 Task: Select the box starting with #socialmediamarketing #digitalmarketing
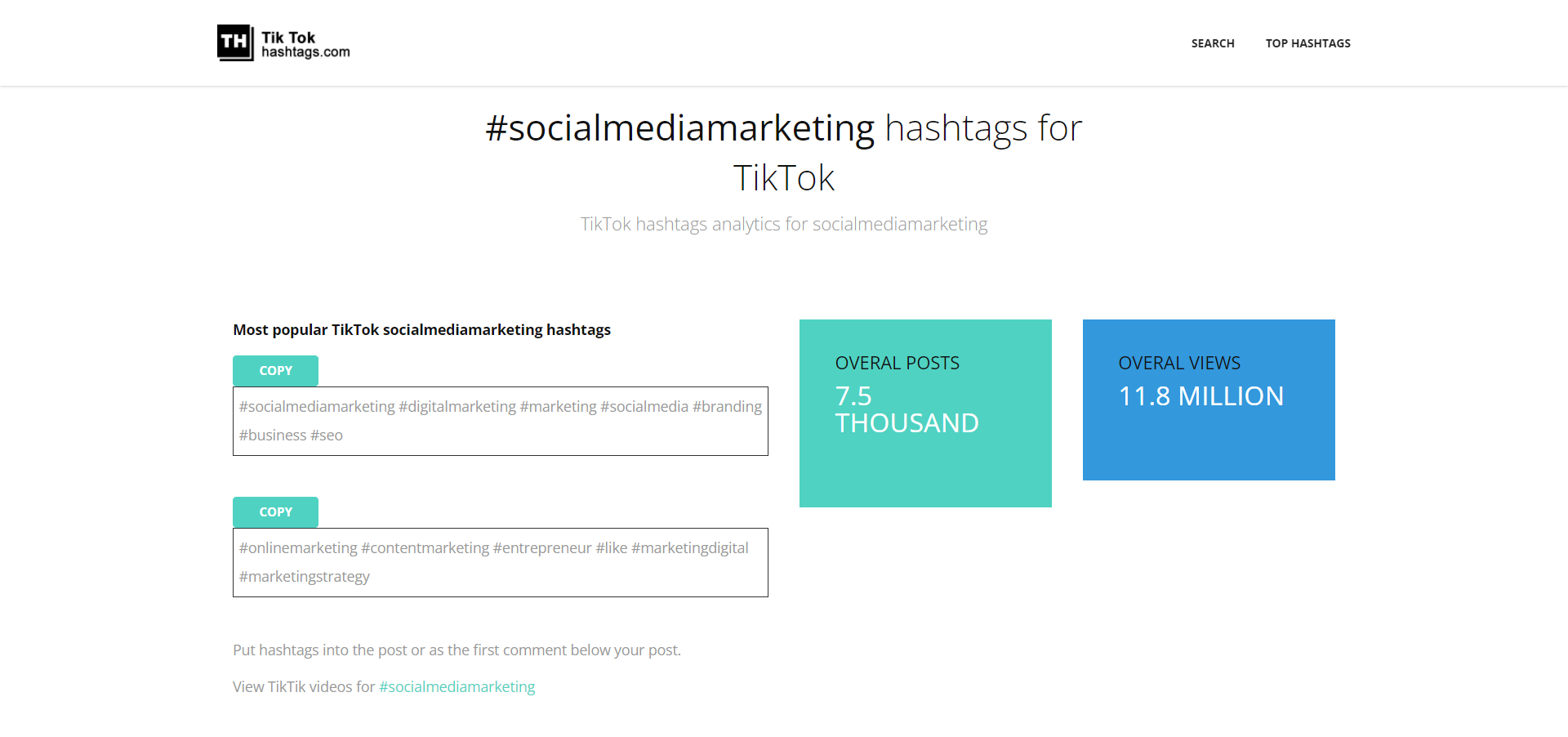[500, 421]
